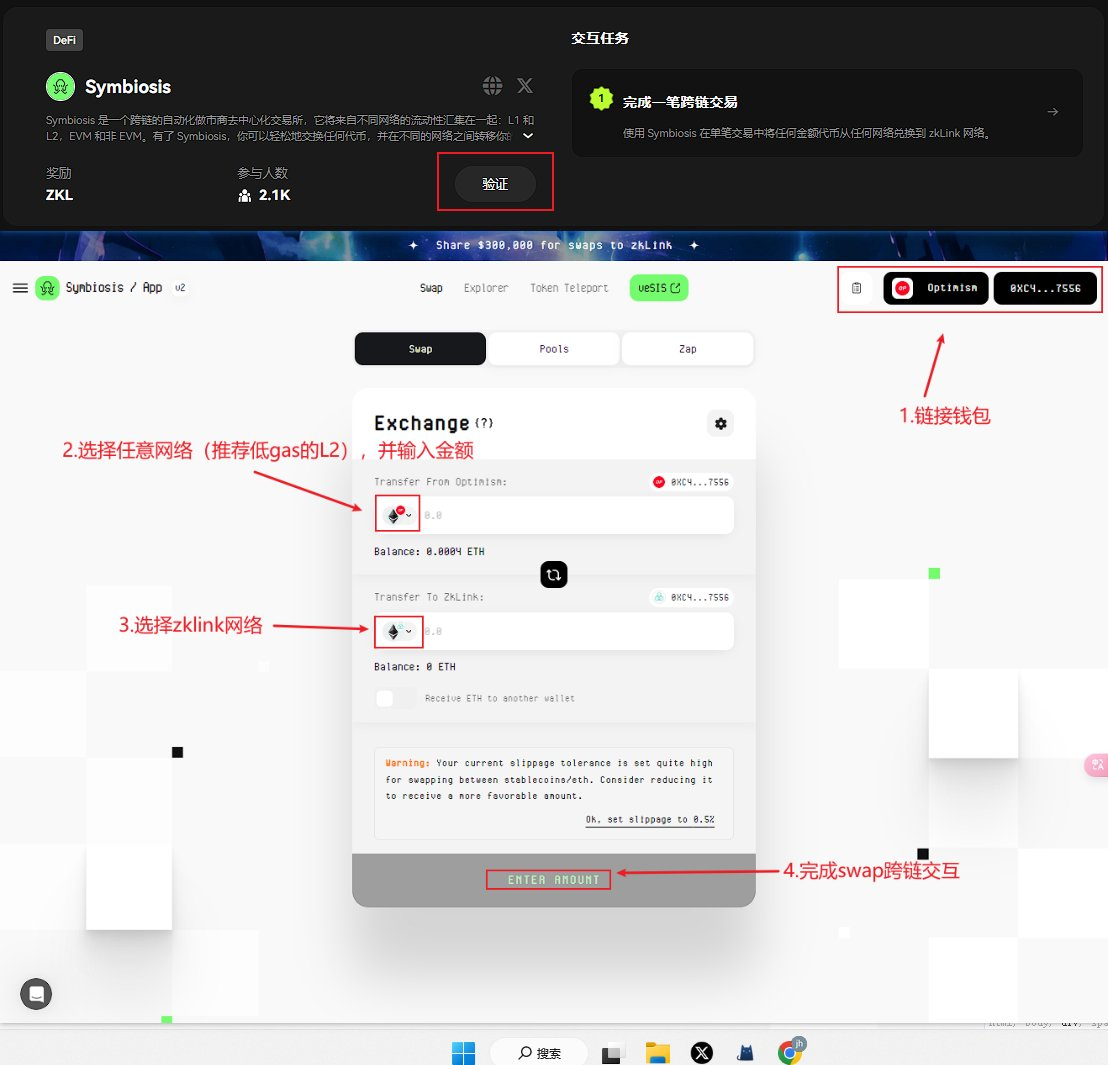Open Explorer in the top navigation
The image size is (1108, 1065).
coord(485,288)
